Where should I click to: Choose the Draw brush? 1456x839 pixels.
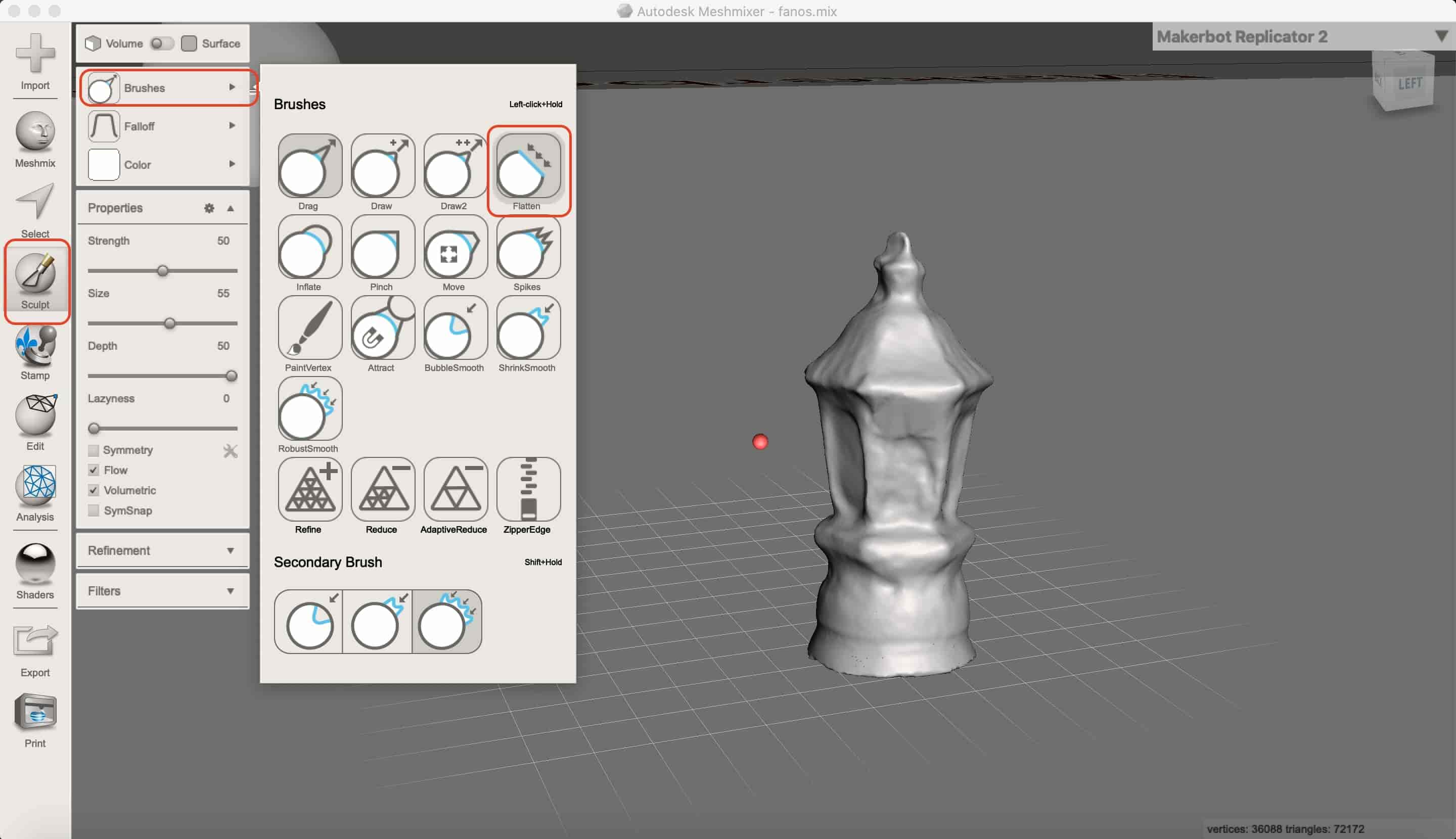click(x=382, y=166)
